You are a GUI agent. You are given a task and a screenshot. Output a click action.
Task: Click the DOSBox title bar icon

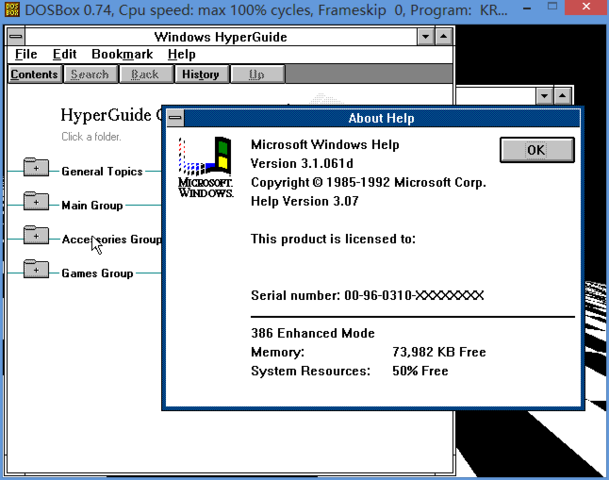point(12,9)
